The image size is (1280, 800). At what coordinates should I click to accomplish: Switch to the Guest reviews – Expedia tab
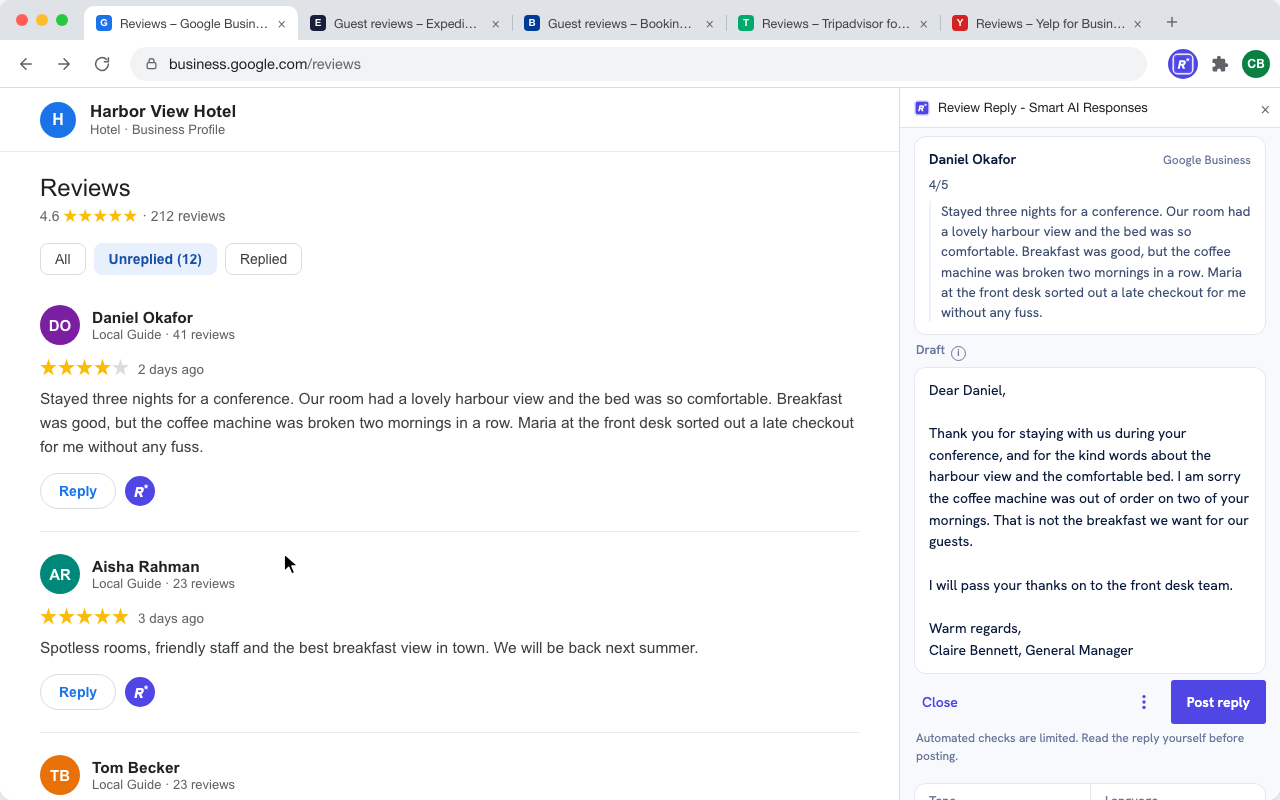(x=406, y=23)
